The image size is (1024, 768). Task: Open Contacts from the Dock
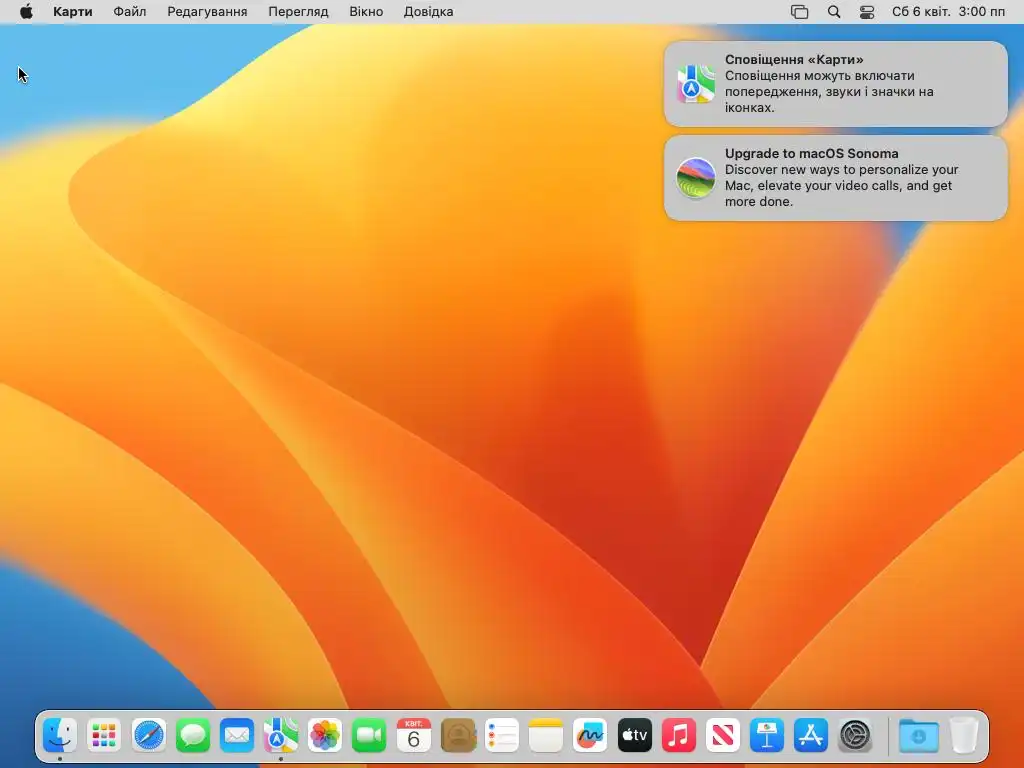pos(458,735)
